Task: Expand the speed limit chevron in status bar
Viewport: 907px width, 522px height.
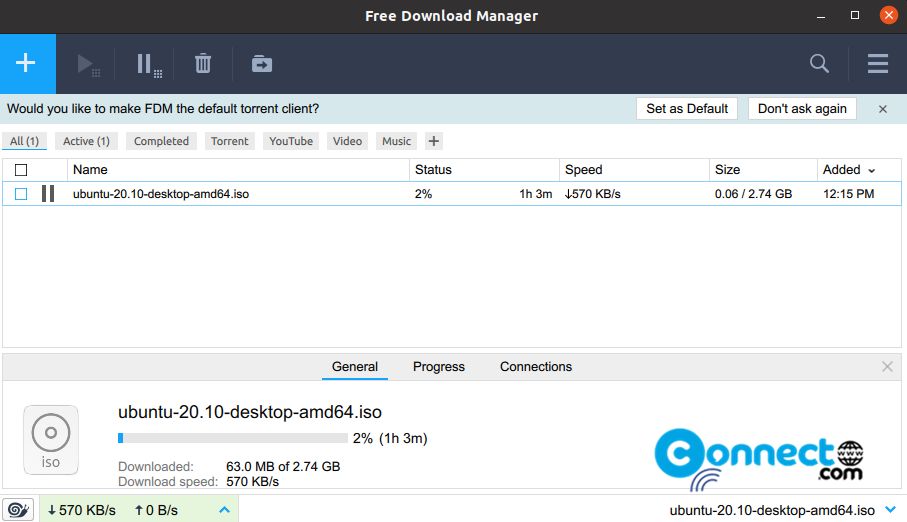Action: tap(224, 510)
